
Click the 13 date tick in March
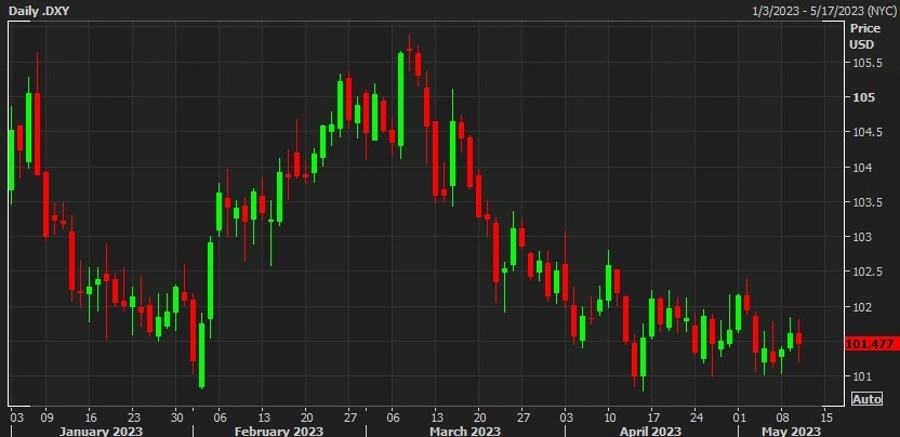(x=436, y=417)
